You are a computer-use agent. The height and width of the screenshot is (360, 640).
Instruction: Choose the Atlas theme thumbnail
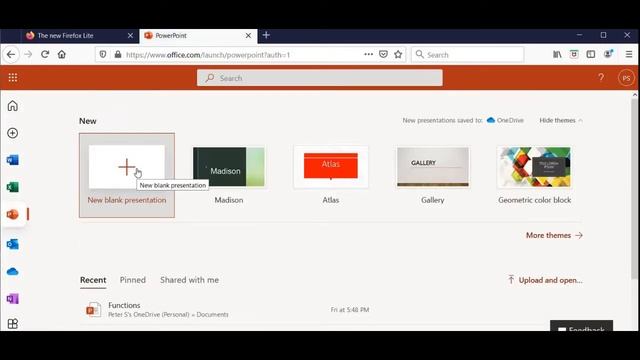click(x=331, y=167)
